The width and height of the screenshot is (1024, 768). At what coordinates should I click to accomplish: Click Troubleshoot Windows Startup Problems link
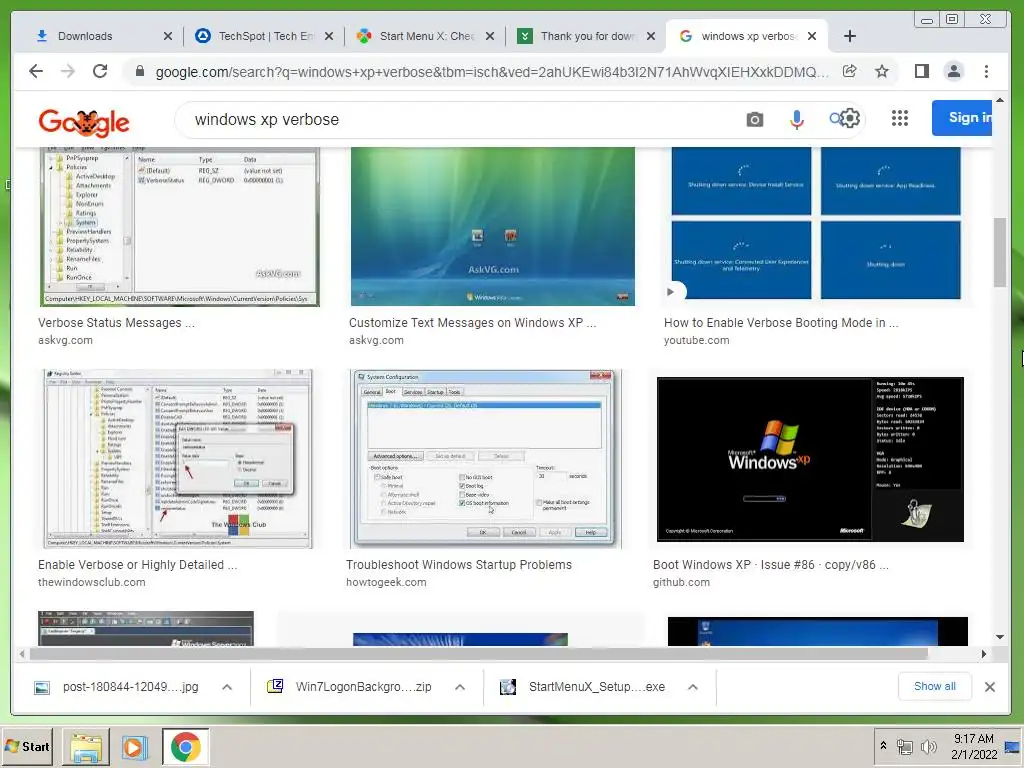tap(458, 565)
